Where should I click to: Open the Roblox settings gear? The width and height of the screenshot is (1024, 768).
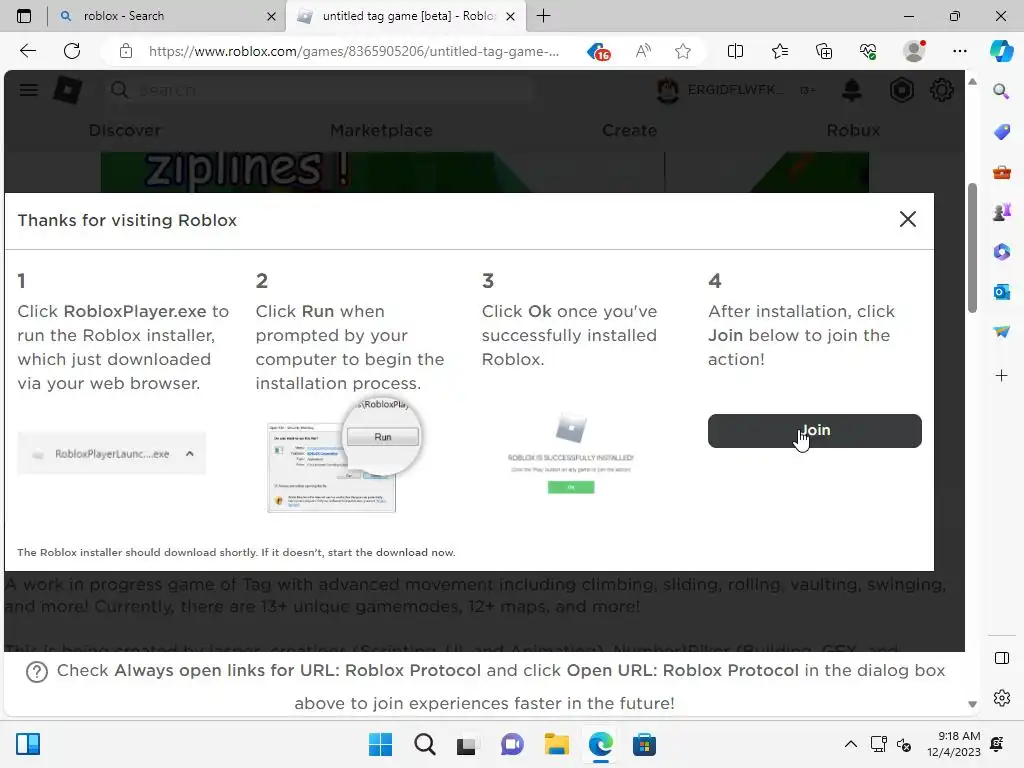[x=942, y=90]
